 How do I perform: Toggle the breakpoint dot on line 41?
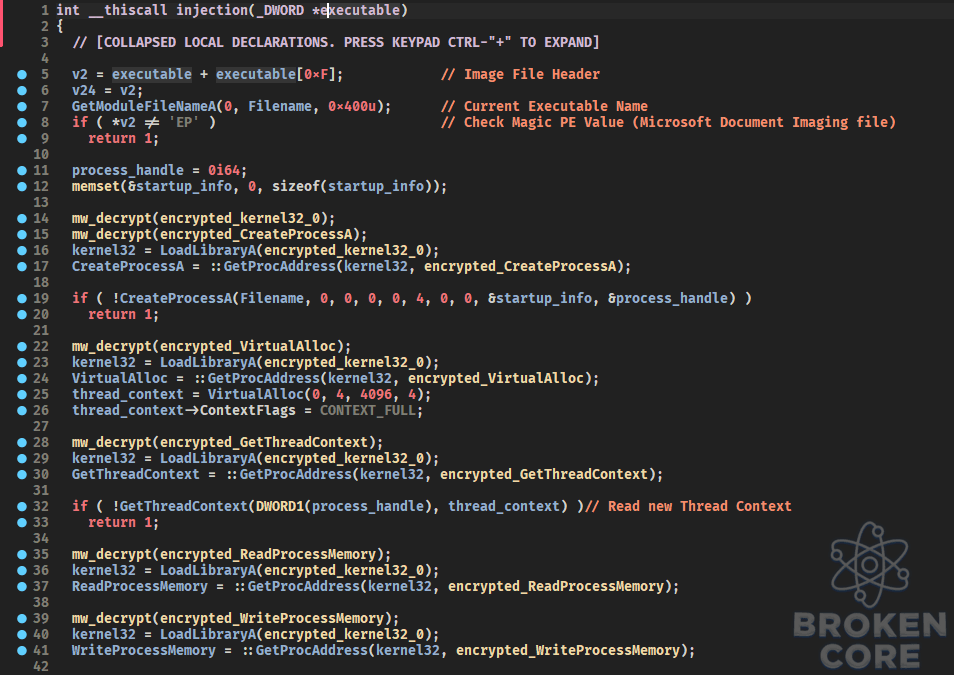pyautogui.click(x=22, y=650)
